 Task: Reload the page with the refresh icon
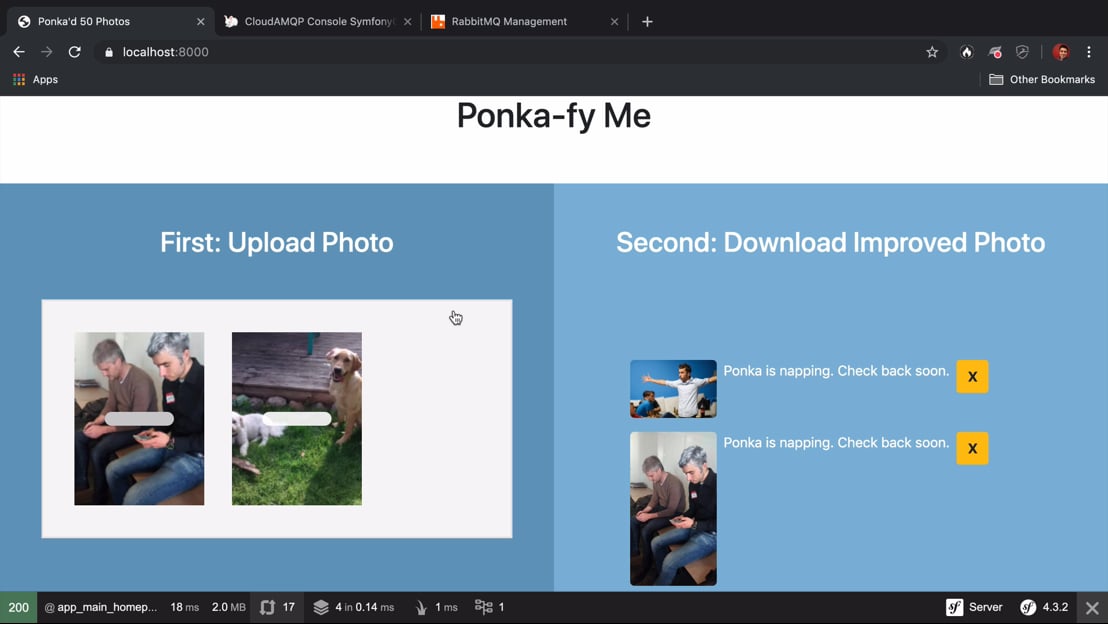(x=74, y=52)
